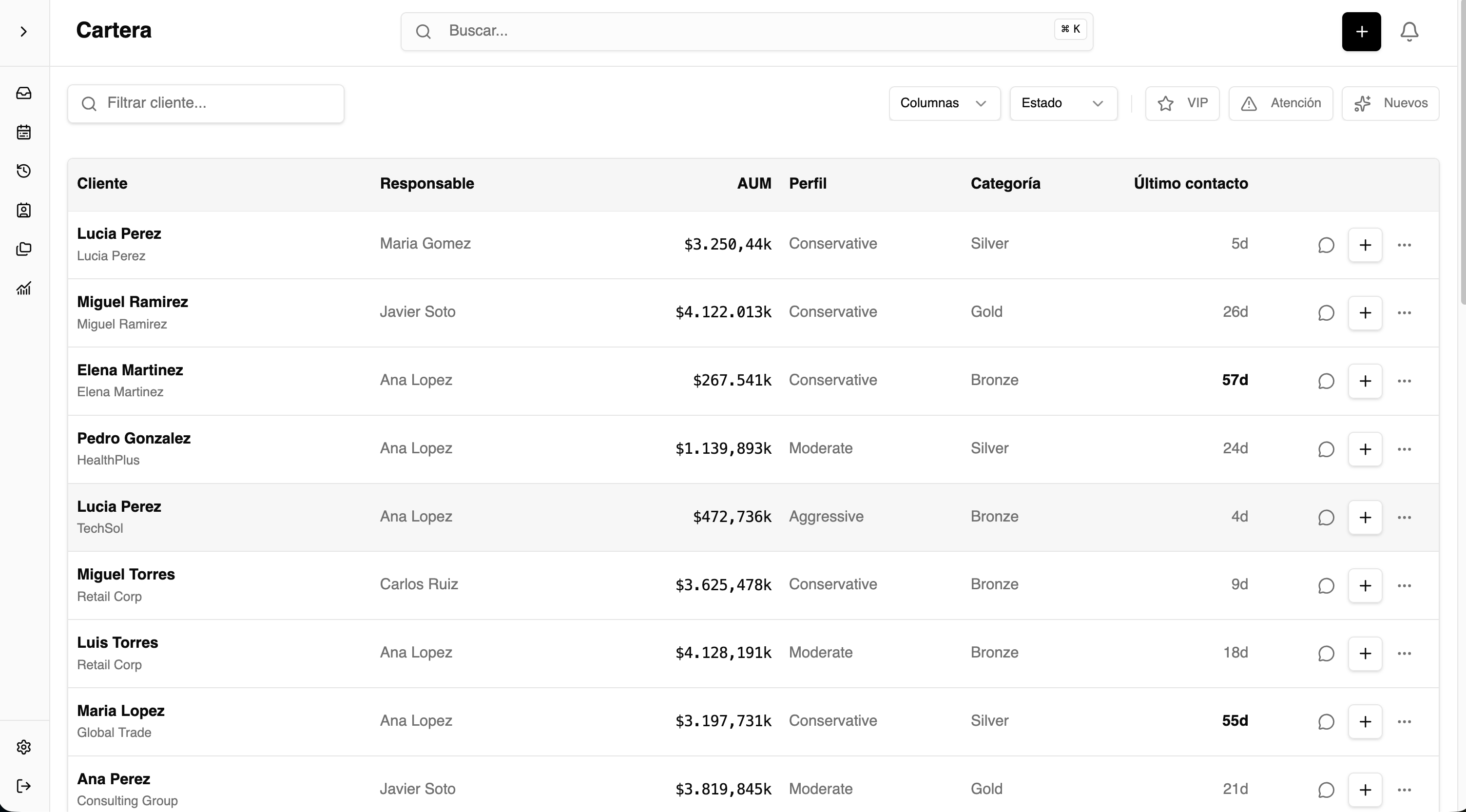This screenshot has height=812, width=1466.
Task: Toggle the Nuevos filter
Action: pyautogui.click(x=1390, y=103)
